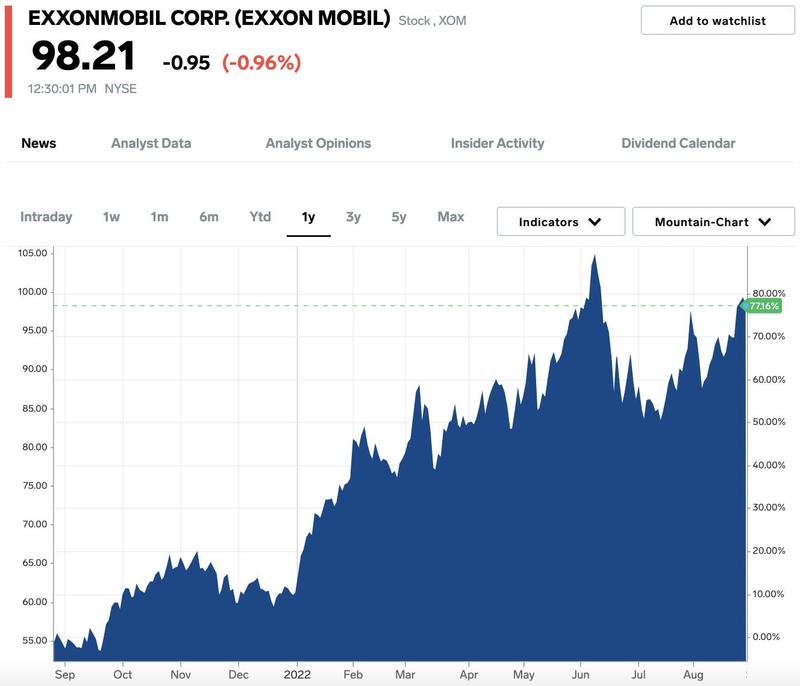This screenshot has height=686, width=800.
Task: Choose the 5y time range
Action: pos(399,217)
